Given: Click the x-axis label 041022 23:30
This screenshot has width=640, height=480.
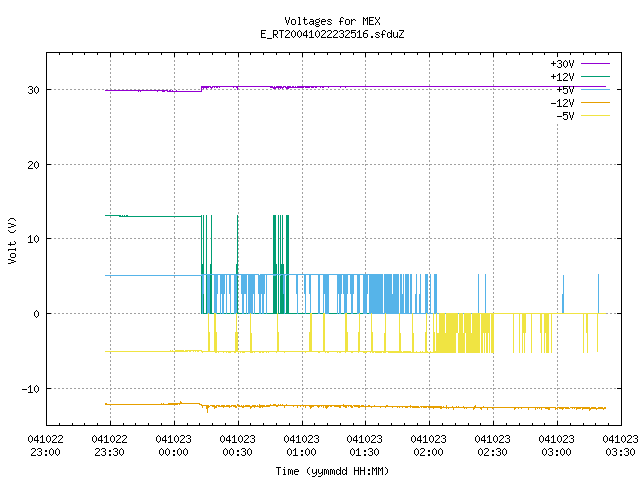Looking at the screenshot, I should 110,446.
